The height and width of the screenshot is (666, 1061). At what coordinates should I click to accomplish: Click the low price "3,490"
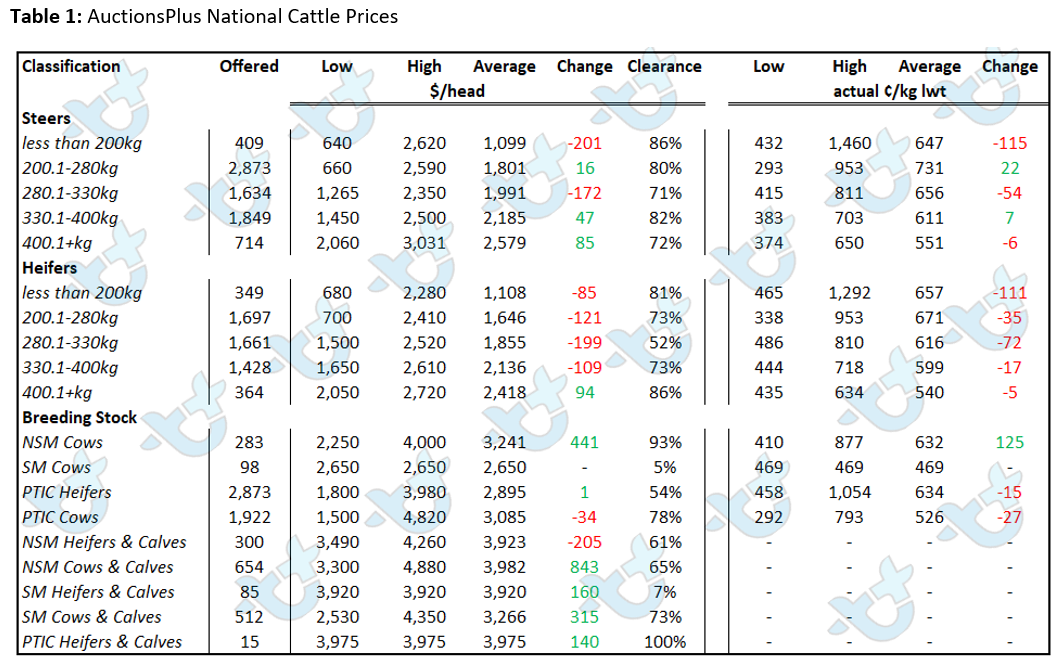(338, 543)
